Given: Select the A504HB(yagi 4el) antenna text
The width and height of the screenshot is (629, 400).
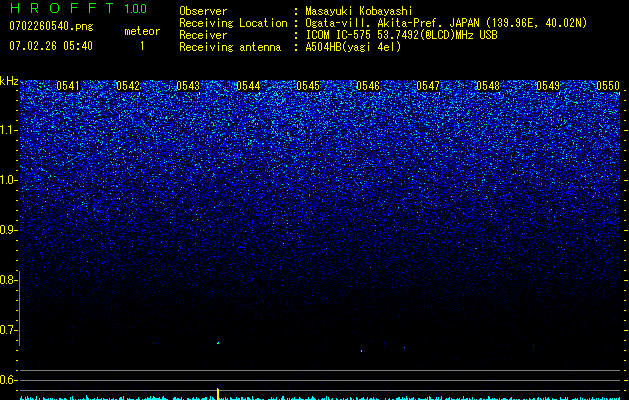Looking at the screenshot, I should 353,47.
